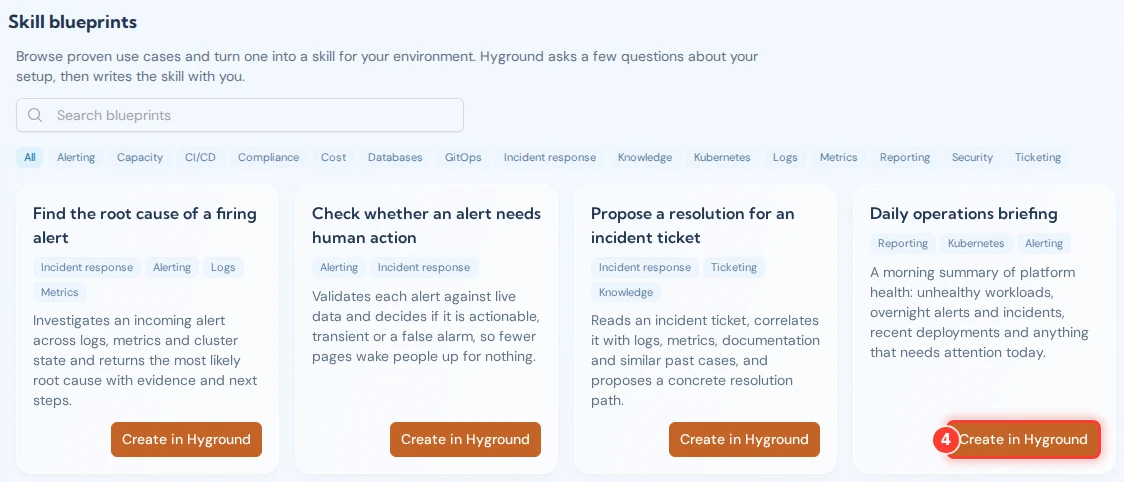This screenshot has width=1124, height=482.
Task: Create Daily operations briefing in Hyground
Action: (1023, 439)
